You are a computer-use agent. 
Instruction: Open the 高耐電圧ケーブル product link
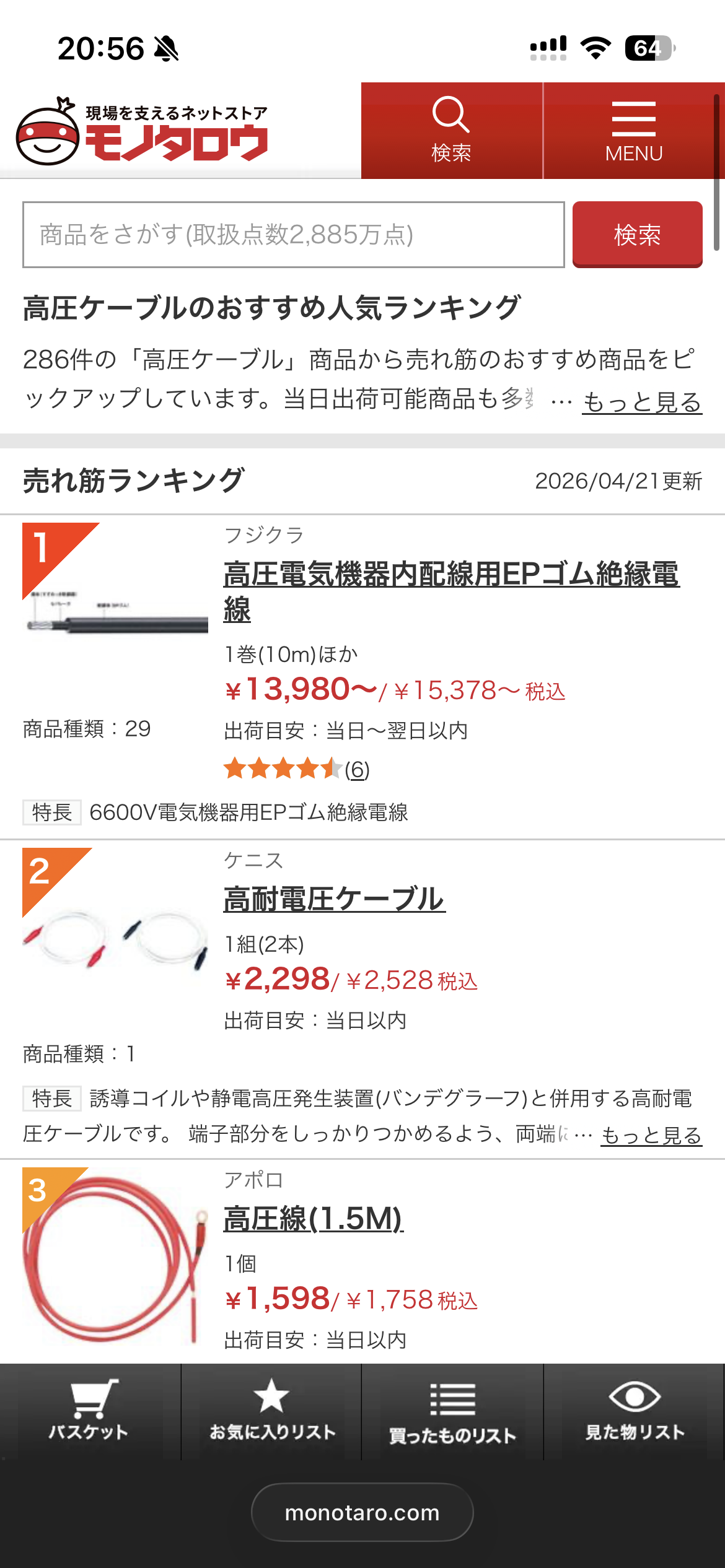point(334,899)
